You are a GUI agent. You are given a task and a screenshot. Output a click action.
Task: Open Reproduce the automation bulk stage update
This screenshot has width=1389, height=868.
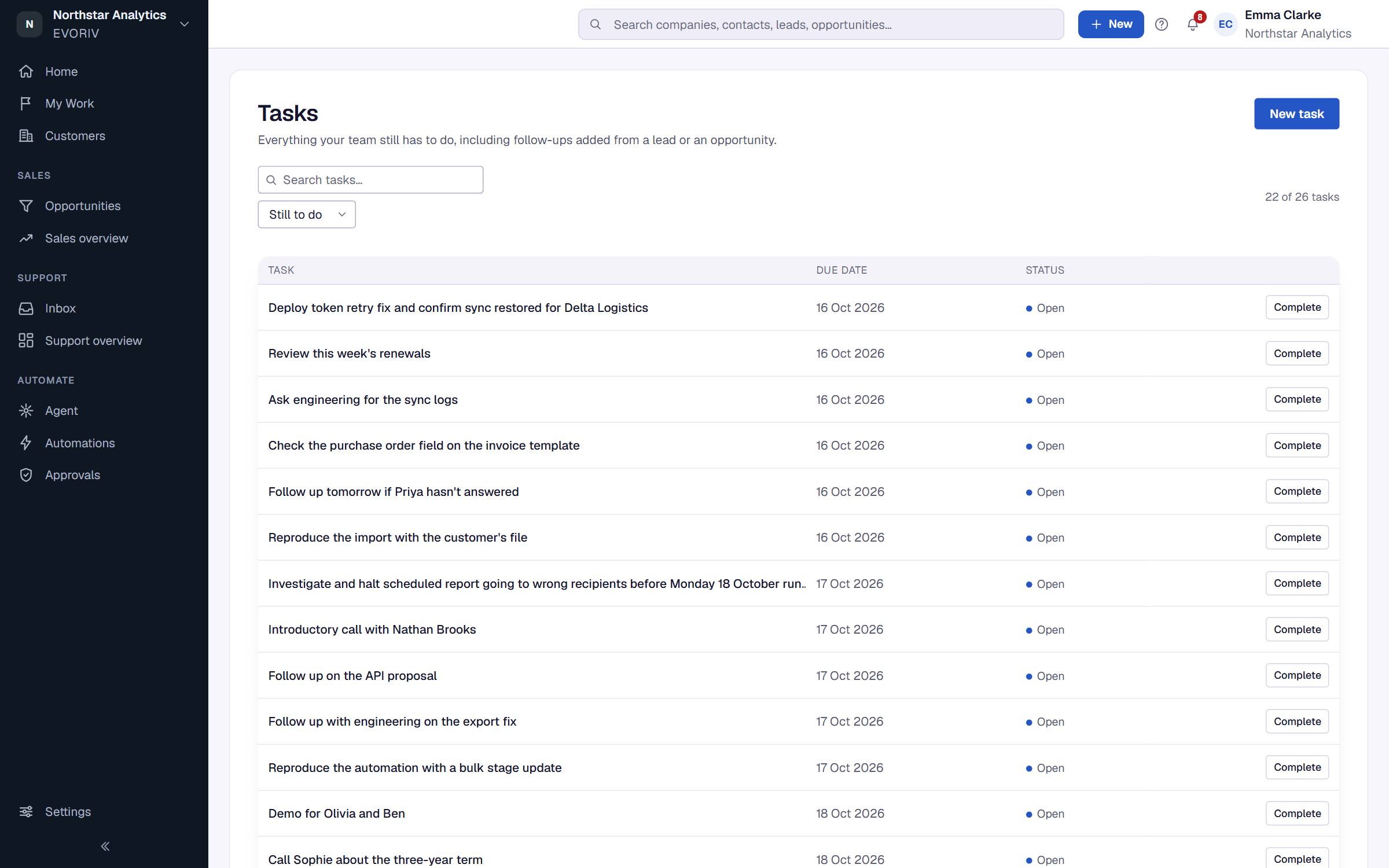[415, 768]
